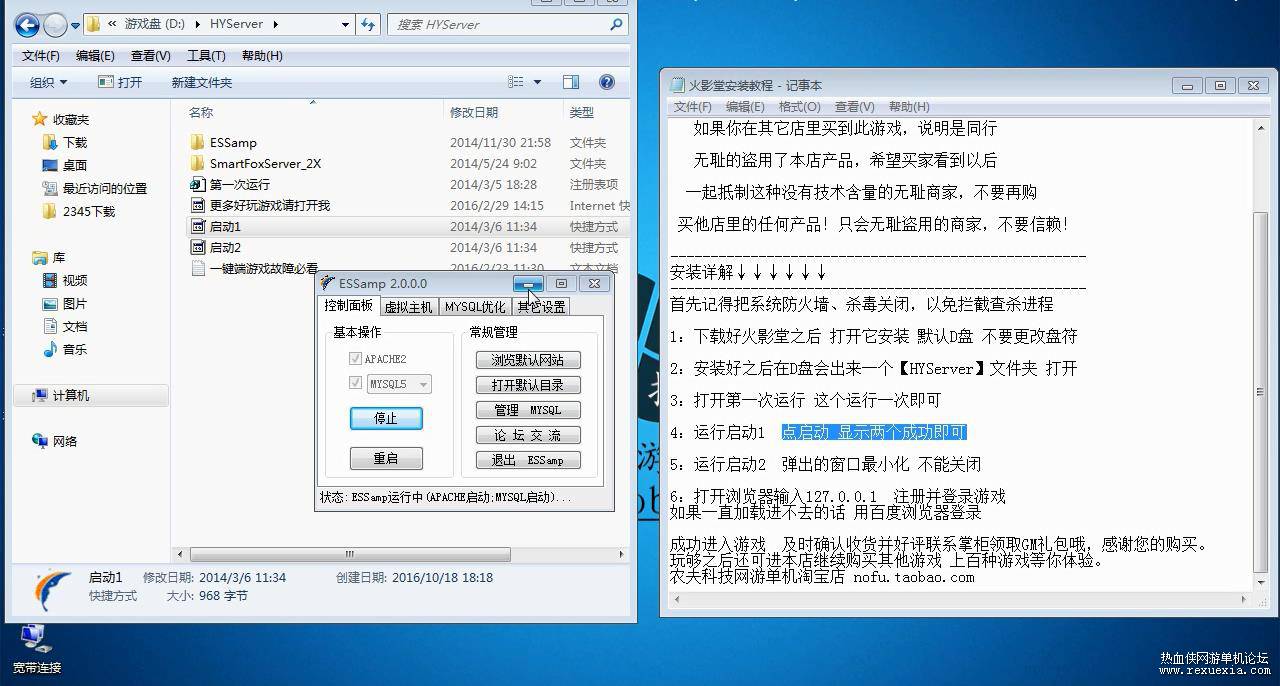Click the 打开默认目录 button
1280x686 pixels.
(x=528, y=385)
